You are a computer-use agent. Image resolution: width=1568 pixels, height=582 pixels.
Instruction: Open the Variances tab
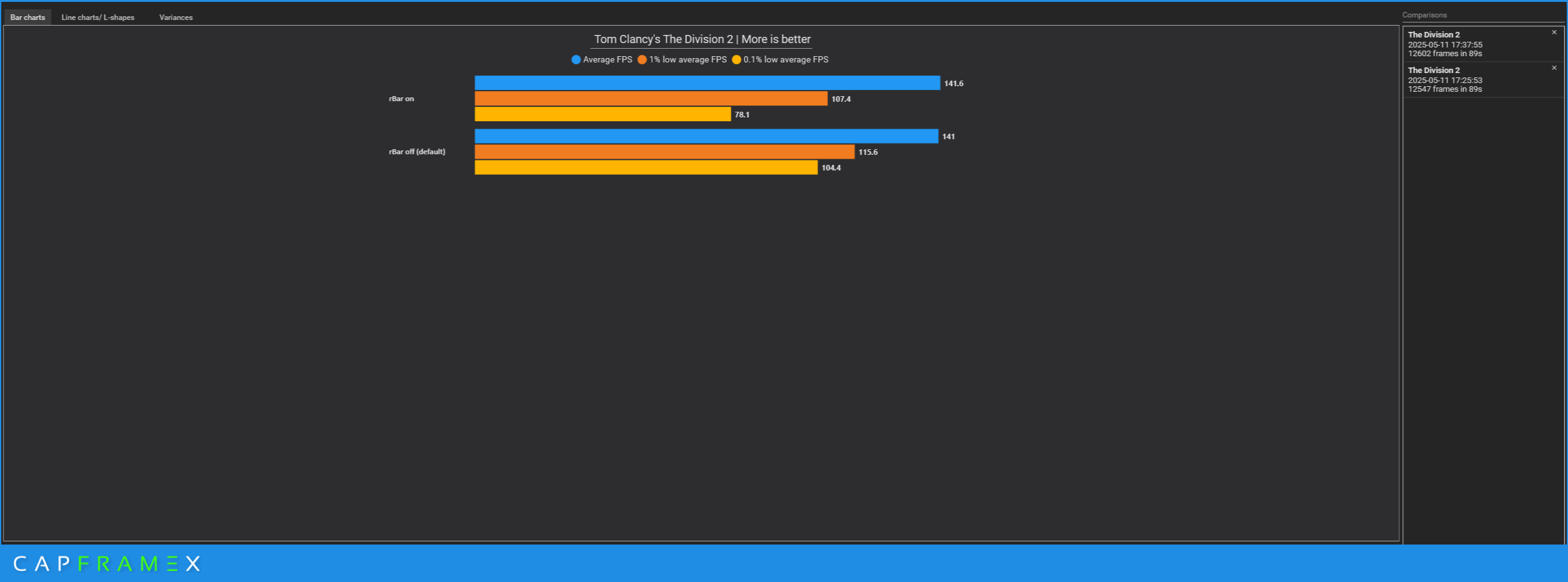[x=175, y=17]
